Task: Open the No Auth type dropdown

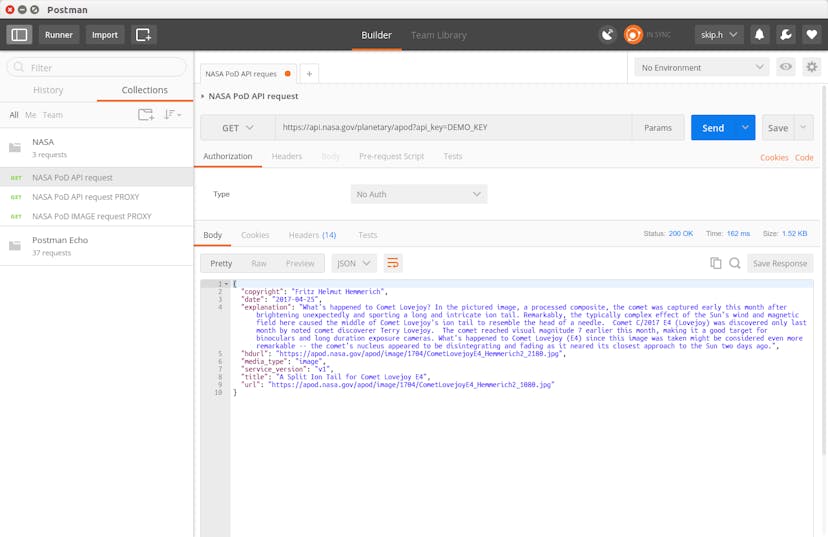Action: pos(419,194)
